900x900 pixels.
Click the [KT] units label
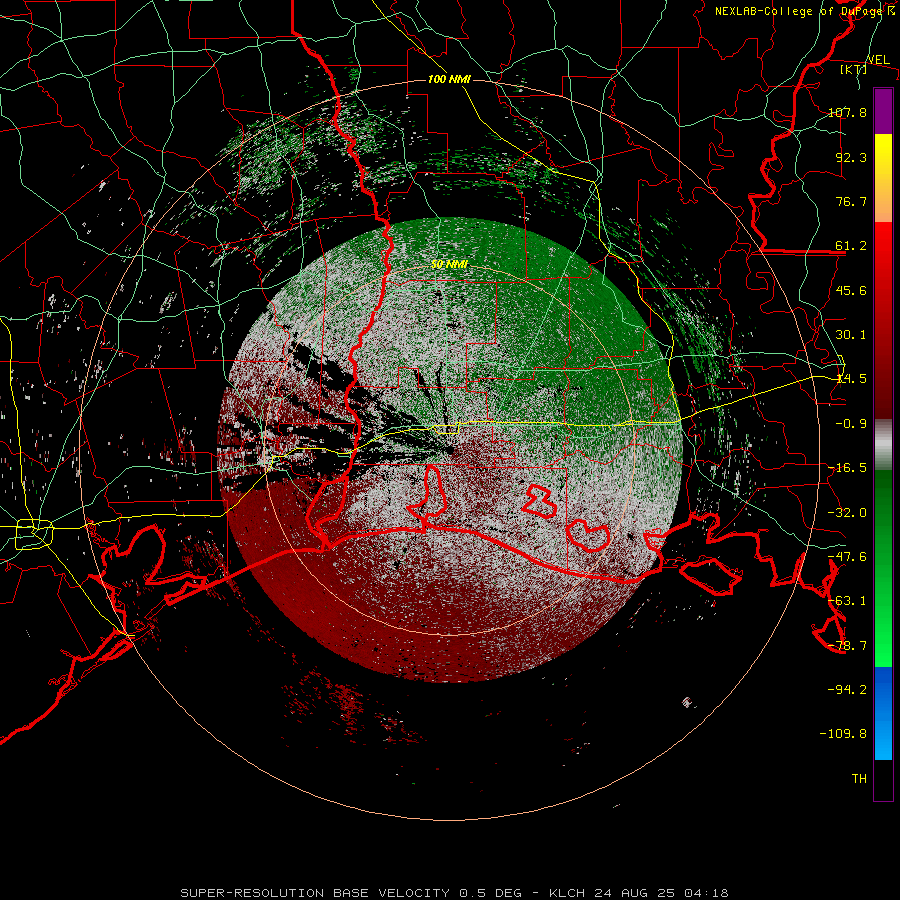tap(853, 69)
